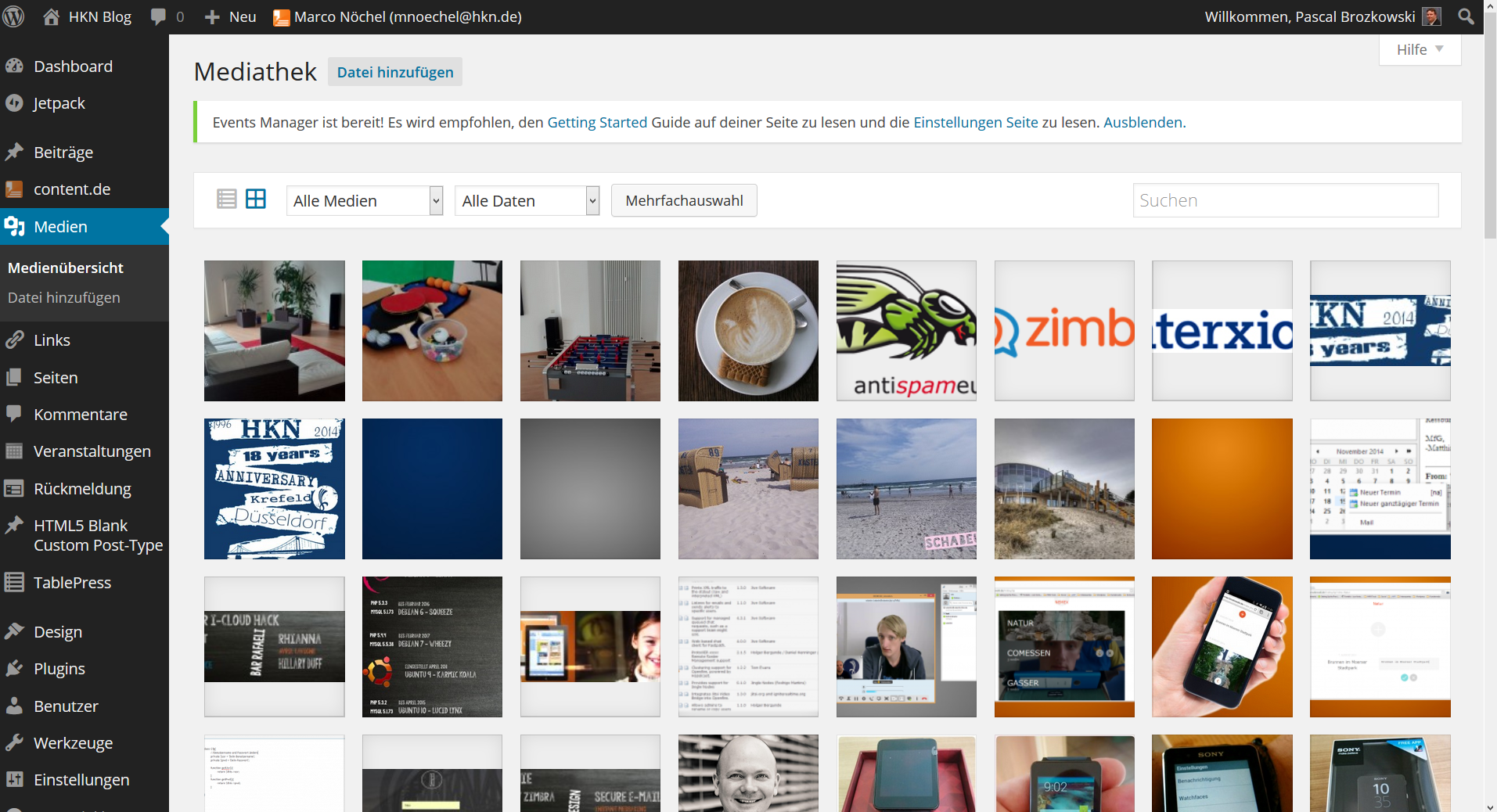Image resolution: width=1497 pixels, height=812 pixels.
Task: Click the Links chain icon
Action: tap(14, 340)
